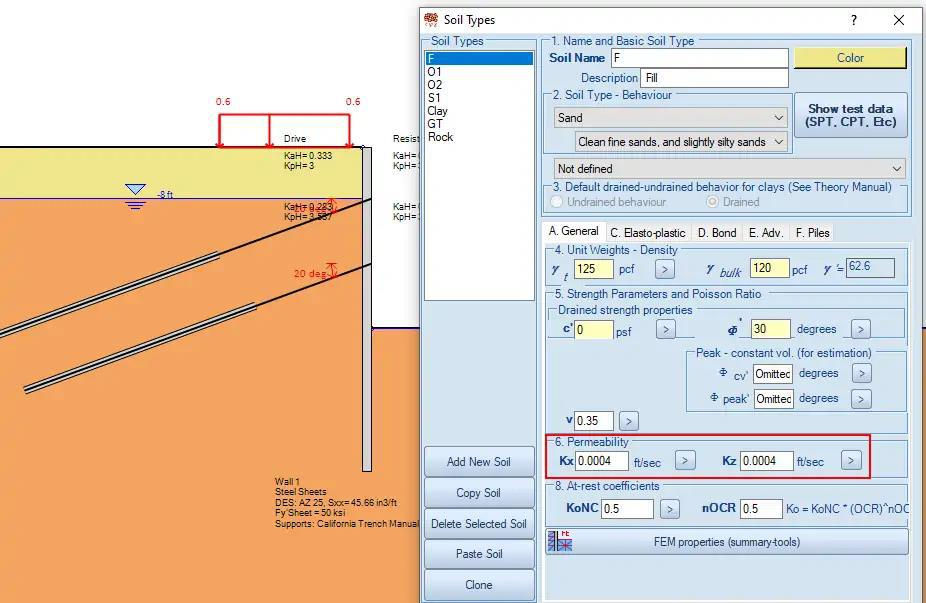
Task: Click the sheet pile wall in the model
Action: tap(367, 309)
